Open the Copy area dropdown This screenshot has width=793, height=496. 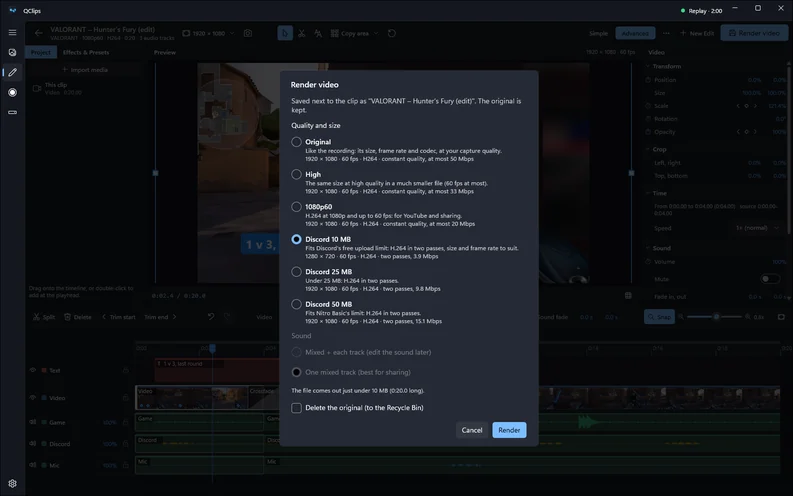(355, 33)
